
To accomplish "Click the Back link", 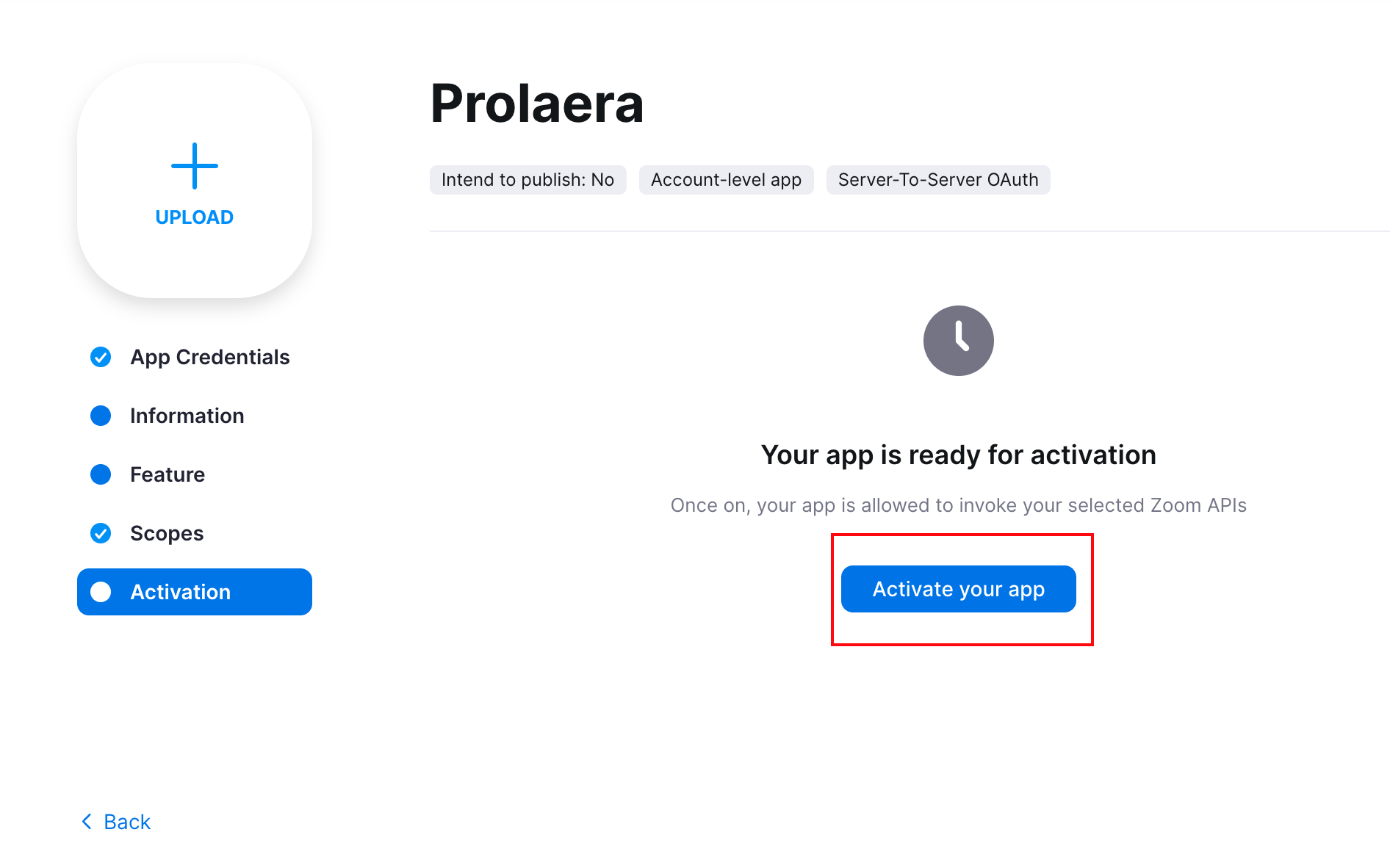I will point(126,821).
